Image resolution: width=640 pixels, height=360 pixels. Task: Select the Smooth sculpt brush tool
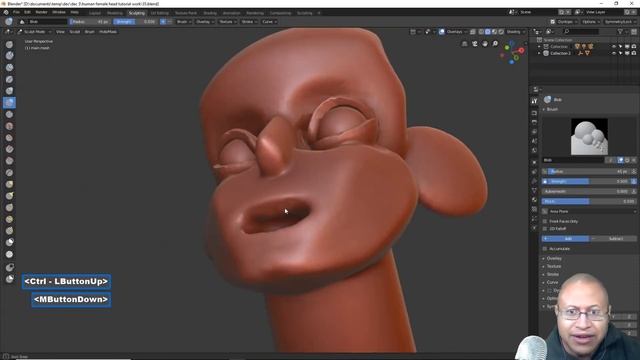click(x=9, y=126)
